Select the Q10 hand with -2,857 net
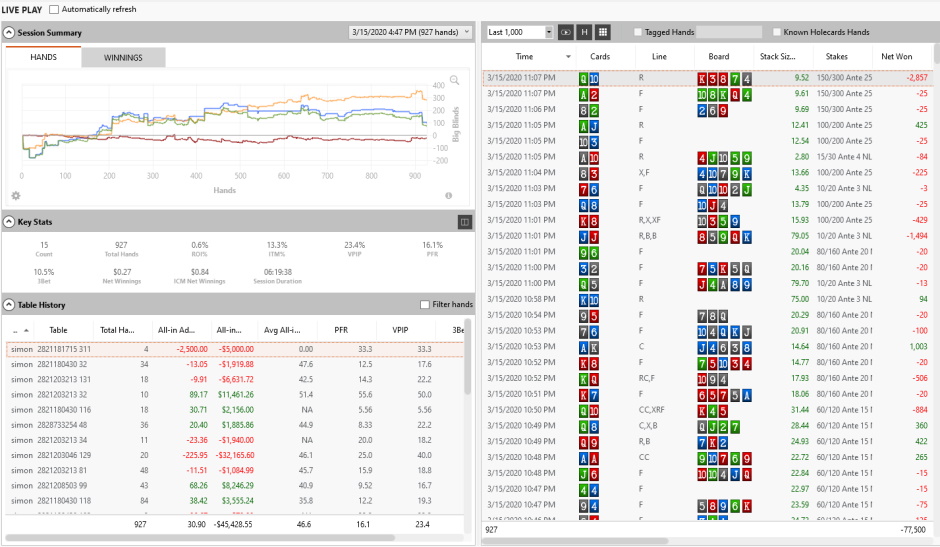940x547 pixels. click(707, 78)
